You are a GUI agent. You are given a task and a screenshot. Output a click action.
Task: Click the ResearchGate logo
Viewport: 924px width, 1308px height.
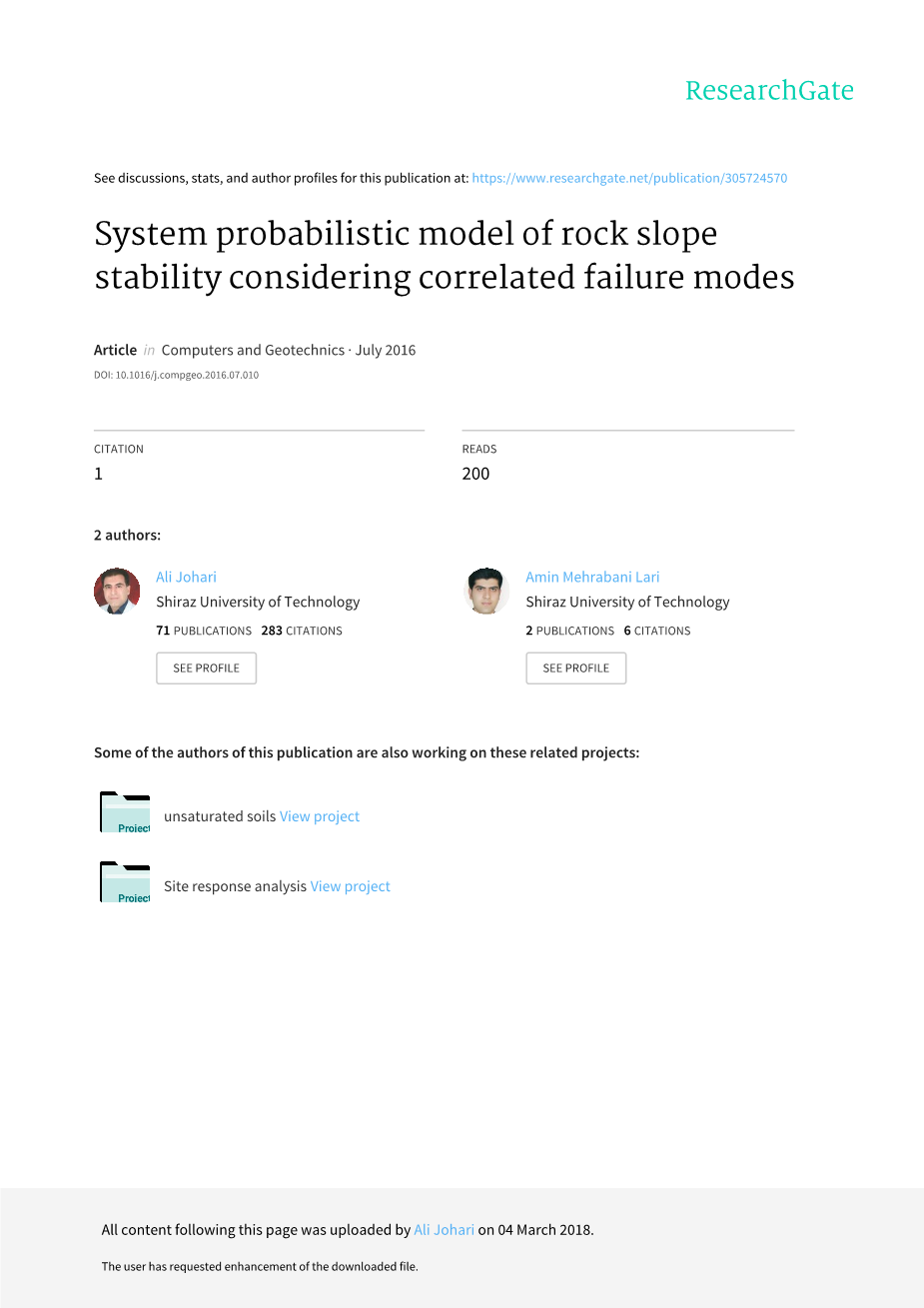click(x=769, y=91)
